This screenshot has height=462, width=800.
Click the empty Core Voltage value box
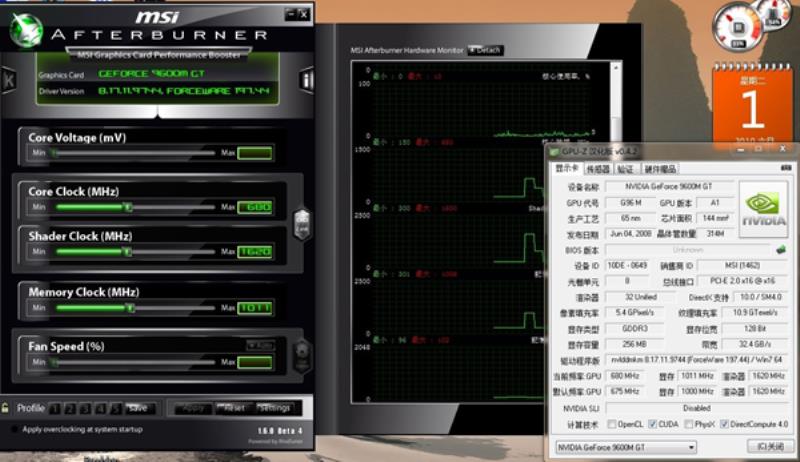(255, 153)
